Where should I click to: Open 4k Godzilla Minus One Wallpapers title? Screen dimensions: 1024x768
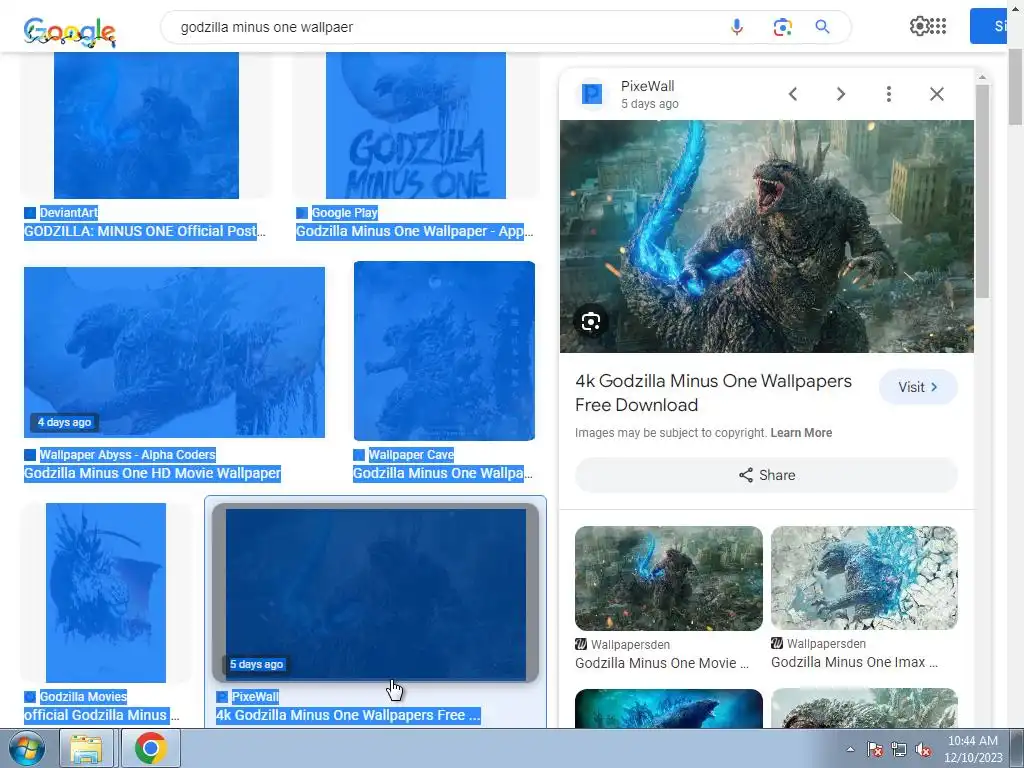(x=713, y=392)
